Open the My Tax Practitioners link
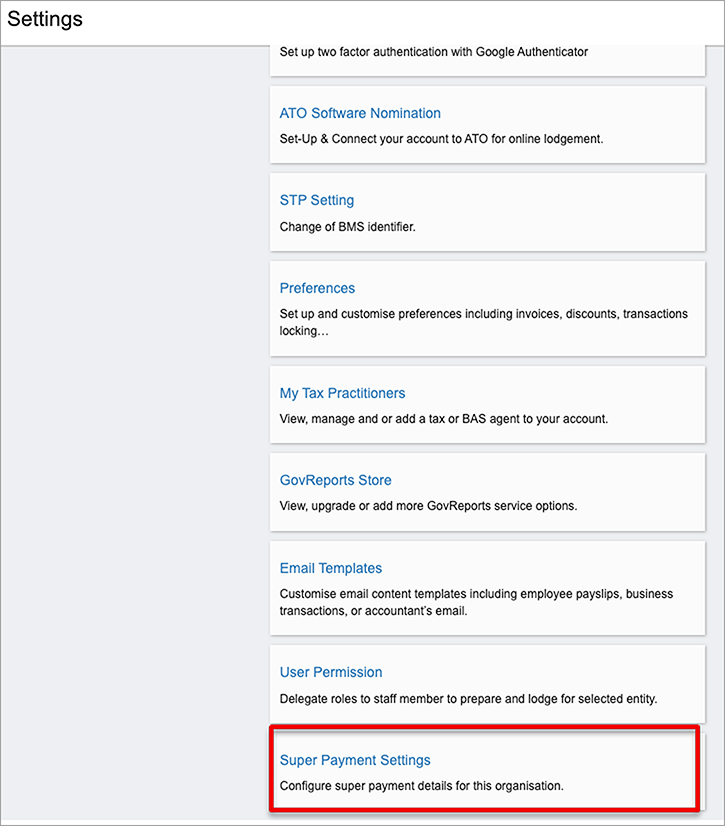The height and width of the screenshot is (826, 725). pos(342,393)
